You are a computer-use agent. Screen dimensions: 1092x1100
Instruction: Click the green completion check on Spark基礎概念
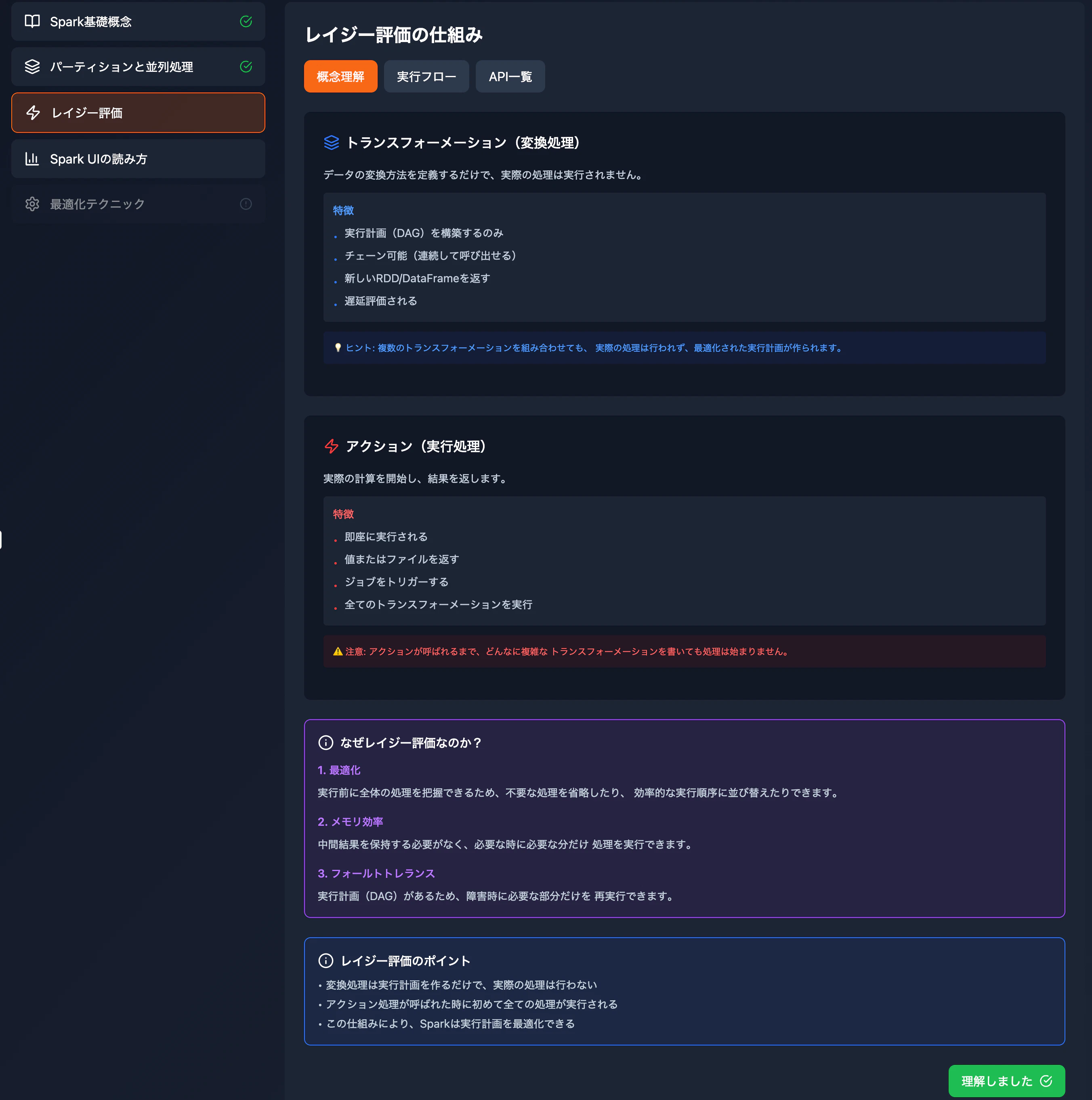(x=246, y=22)
